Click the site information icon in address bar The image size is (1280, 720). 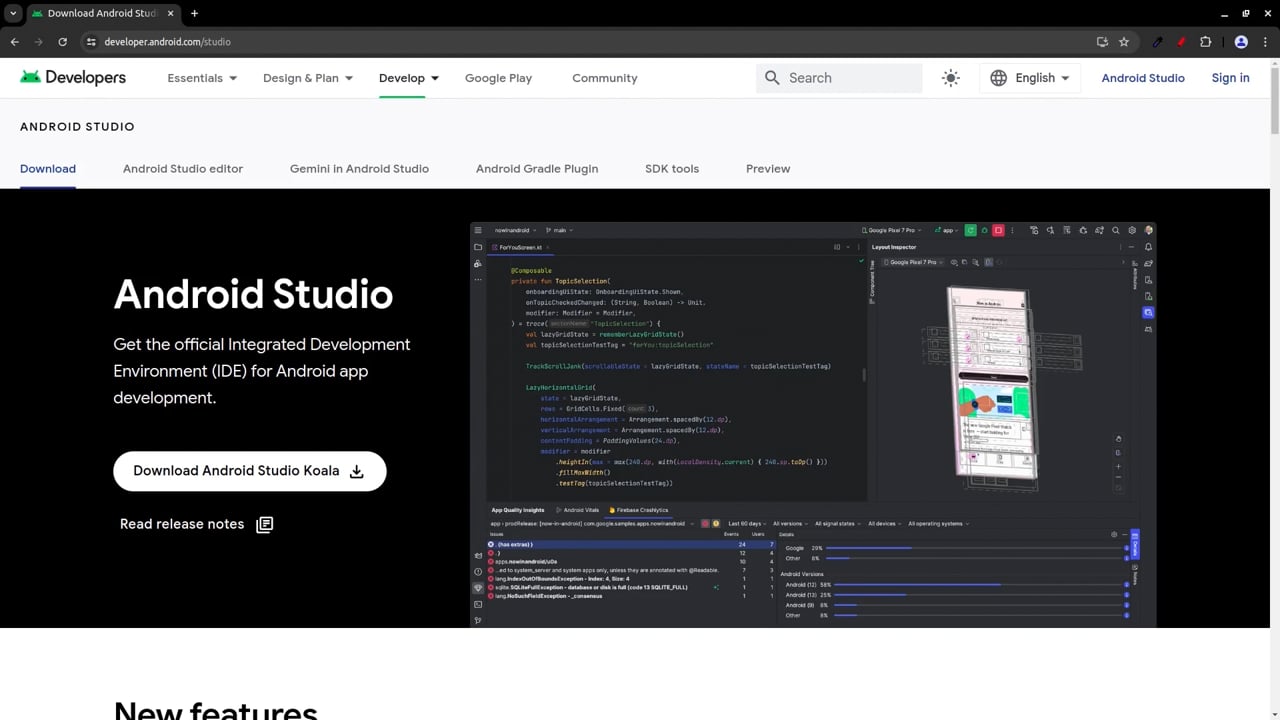click(x=91, y=42)
